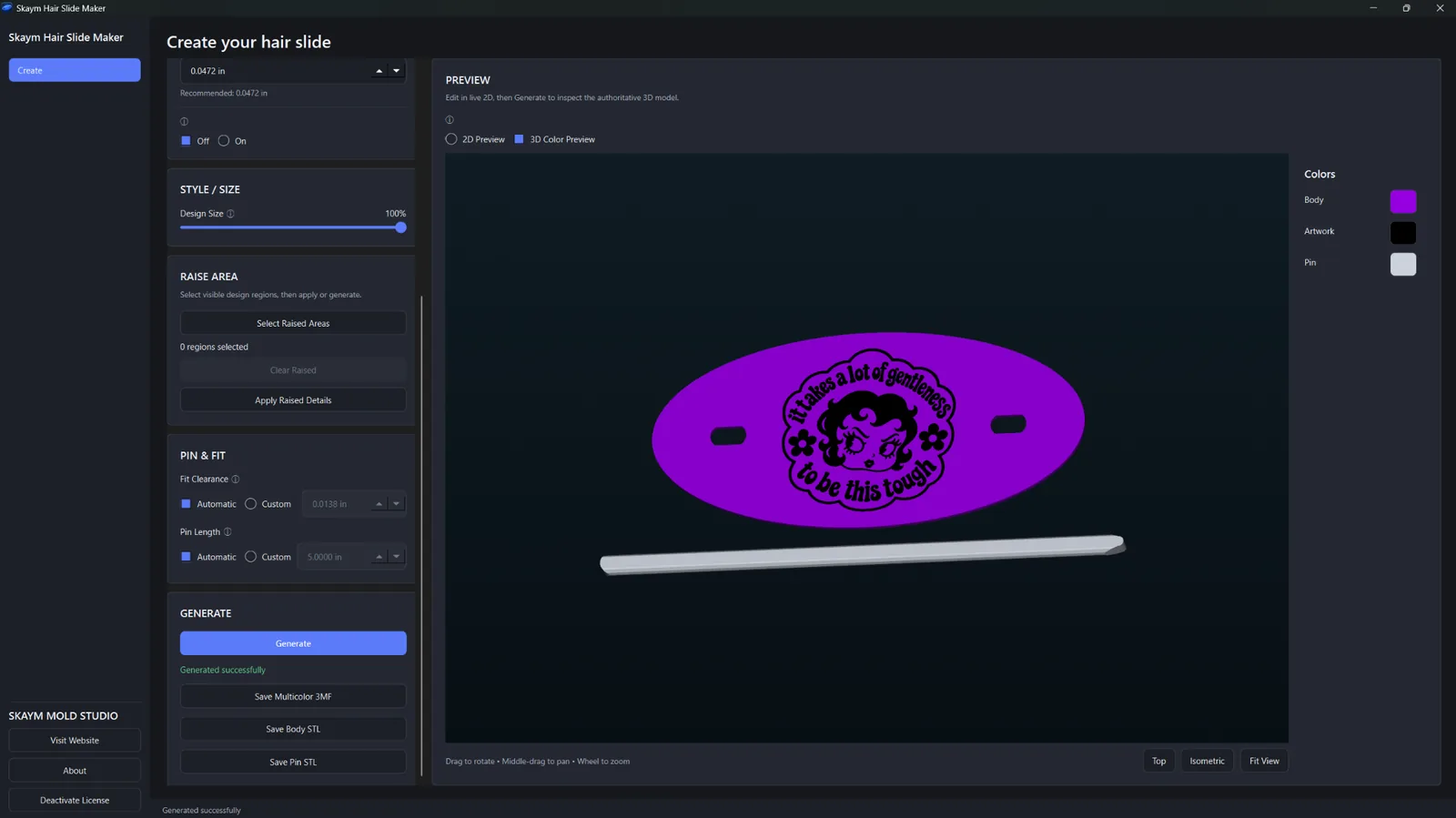Open the About dialog
The height and width of the screenshot is (818, 1456).
tap(75, 771)
